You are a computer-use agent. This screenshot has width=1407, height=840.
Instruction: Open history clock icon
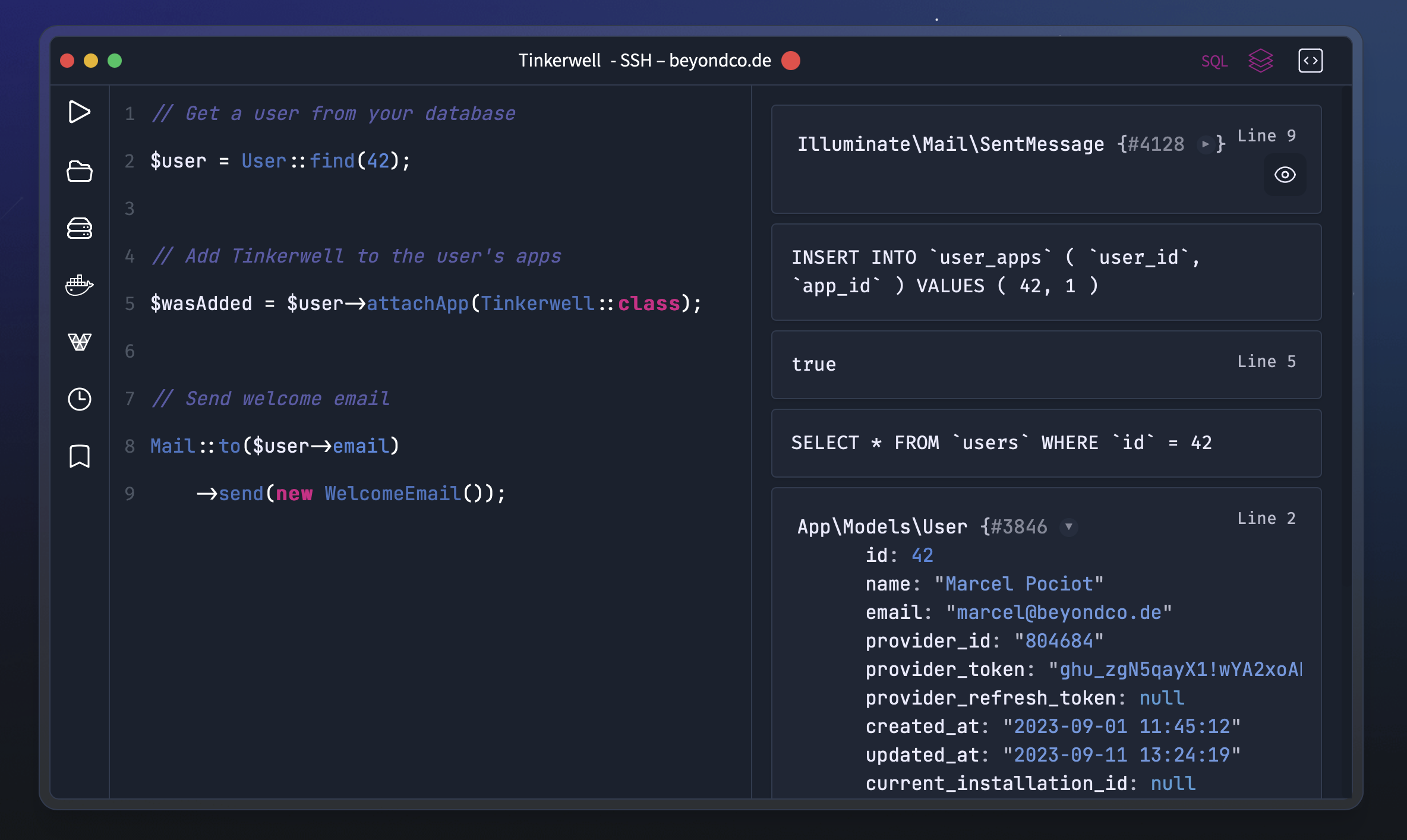(x=79, y=399)
